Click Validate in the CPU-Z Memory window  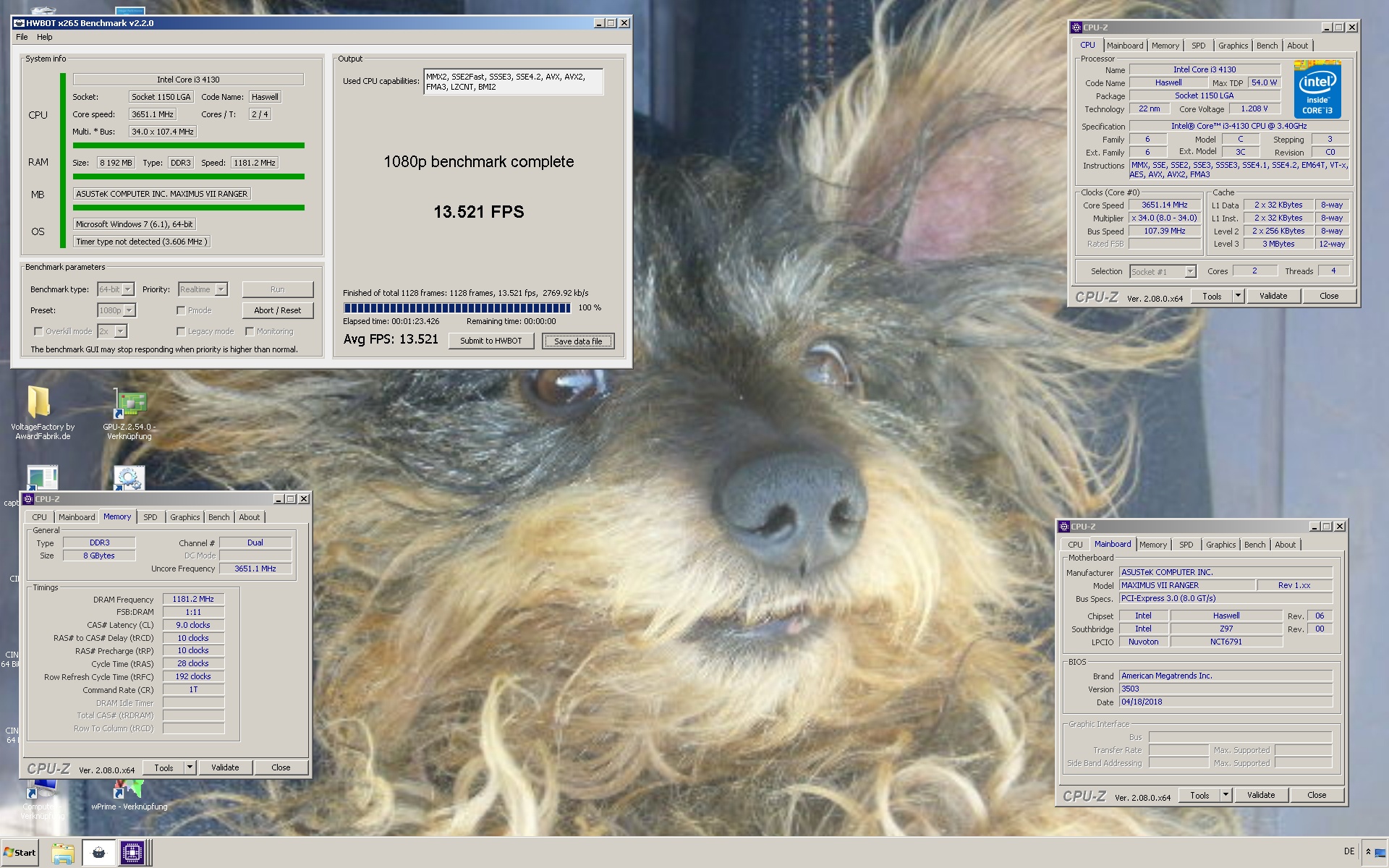pyautogui.click(x=225, y=767)
